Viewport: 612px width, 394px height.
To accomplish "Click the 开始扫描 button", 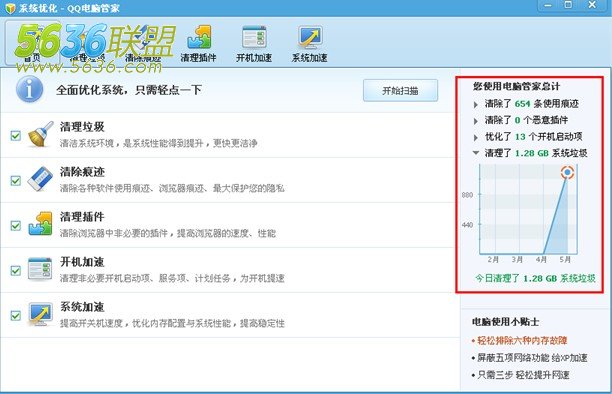I will [x=400, y=91].
